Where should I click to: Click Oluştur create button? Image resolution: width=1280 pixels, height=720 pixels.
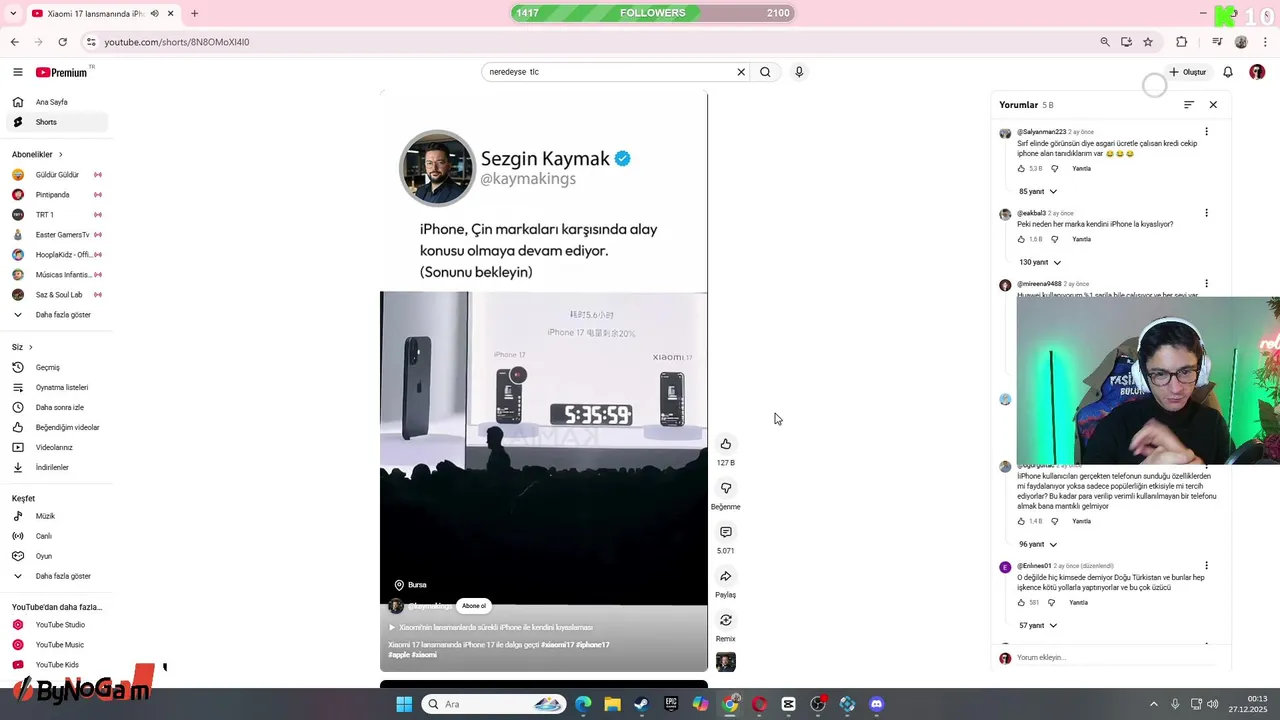pyautogui.click(x=1189, y=72)
